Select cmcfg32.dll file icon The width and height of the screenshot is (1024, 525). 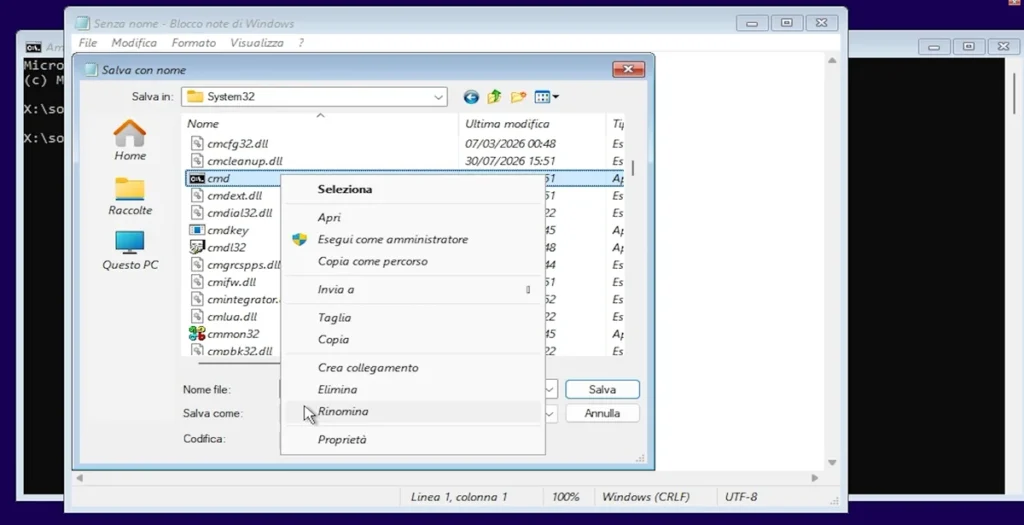[197, 144]
